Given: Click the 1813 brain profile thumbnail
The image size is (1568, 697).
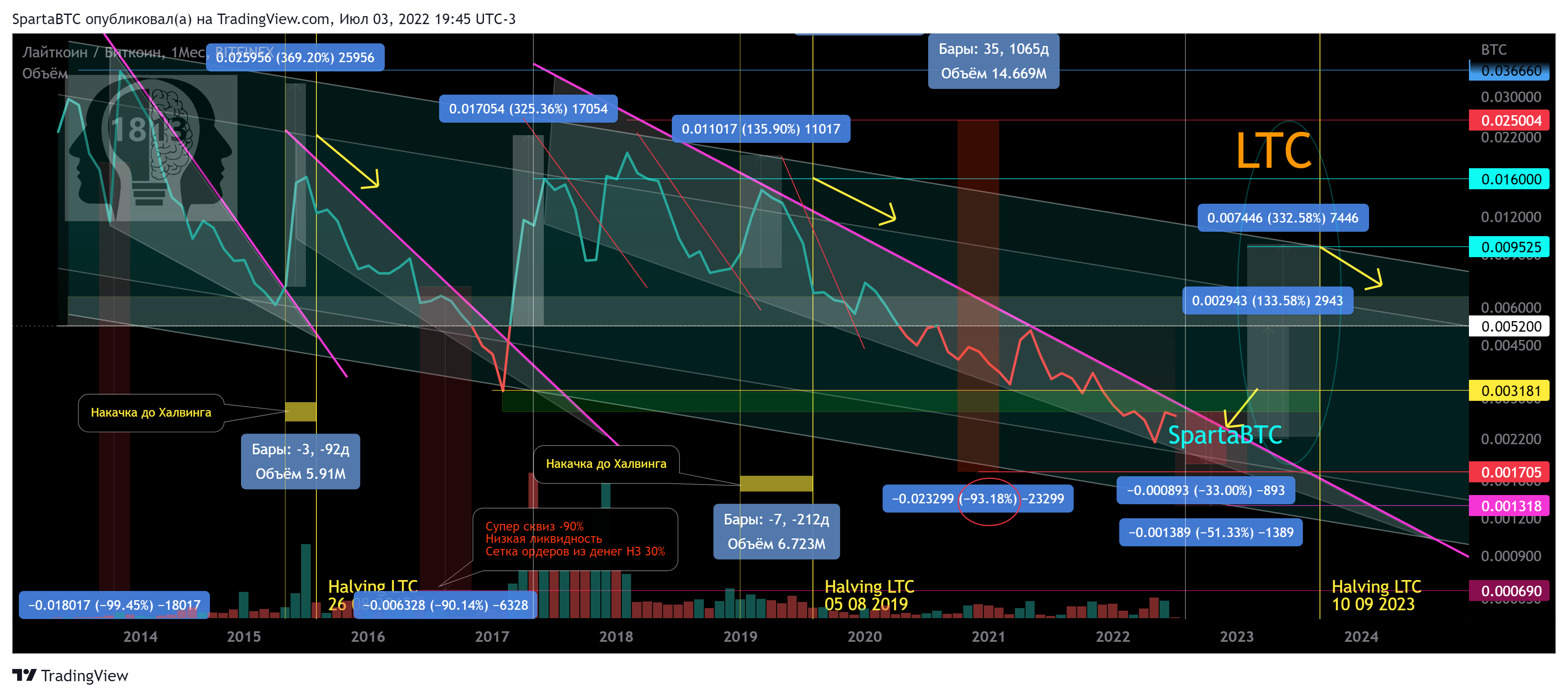Looking at the screenshot, I should click(151, 148).
